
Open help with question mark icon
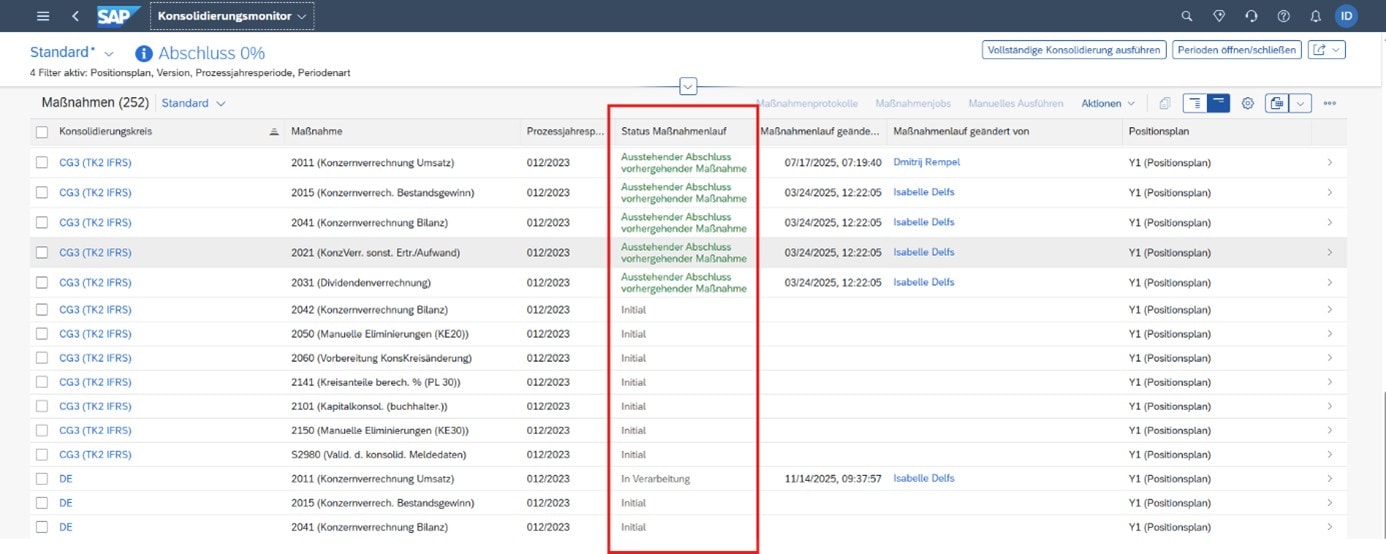coord(1283,16)
